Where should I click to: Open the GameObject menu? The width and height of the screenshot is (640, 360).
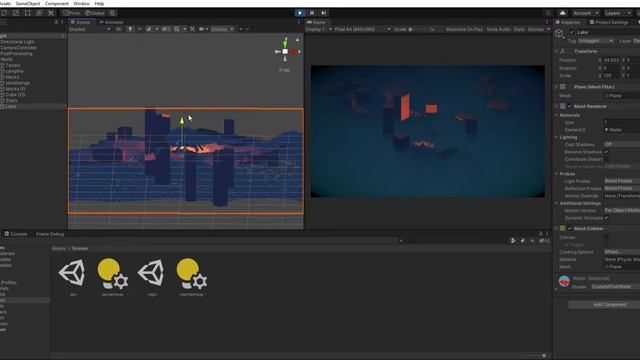[x=28, y=3]
